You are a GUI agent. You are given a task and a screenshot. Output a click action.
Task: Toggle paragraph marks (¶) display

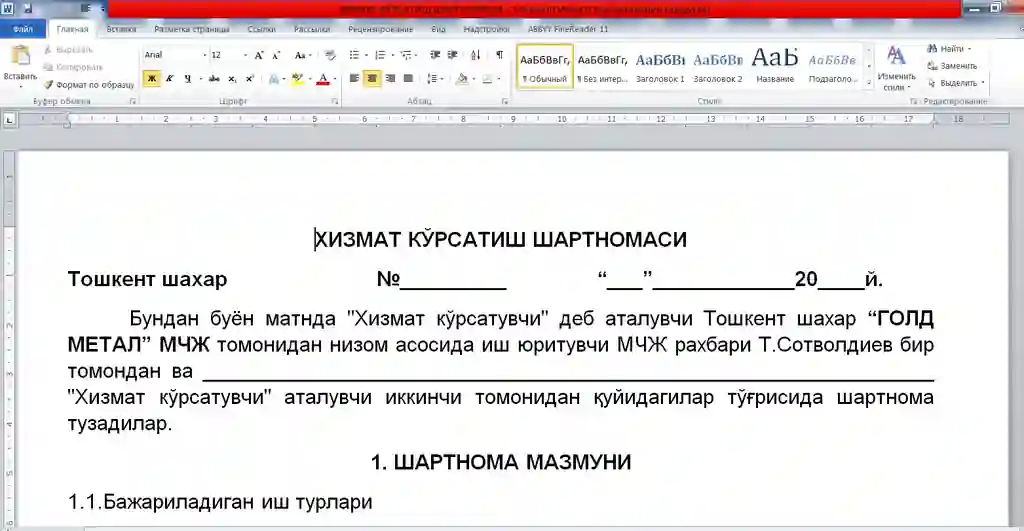[500, 56]
